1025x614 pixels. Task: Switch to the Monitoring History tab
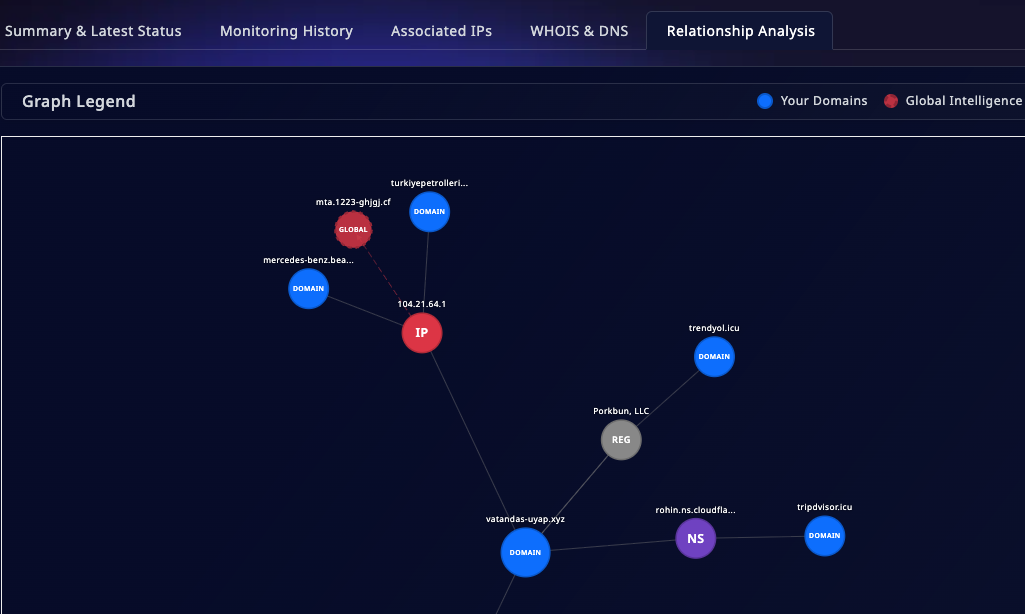(286, 31)
